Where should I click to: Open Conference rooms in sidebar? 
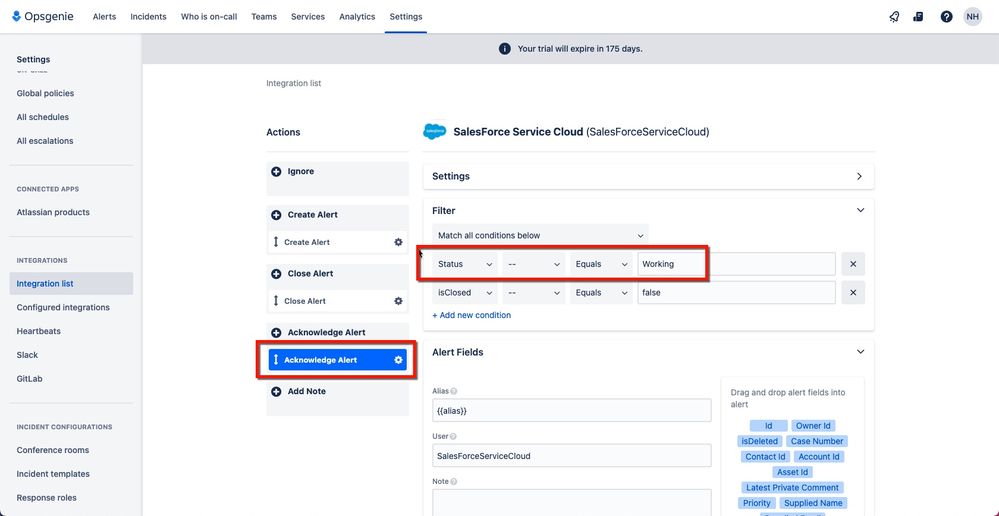53,450
